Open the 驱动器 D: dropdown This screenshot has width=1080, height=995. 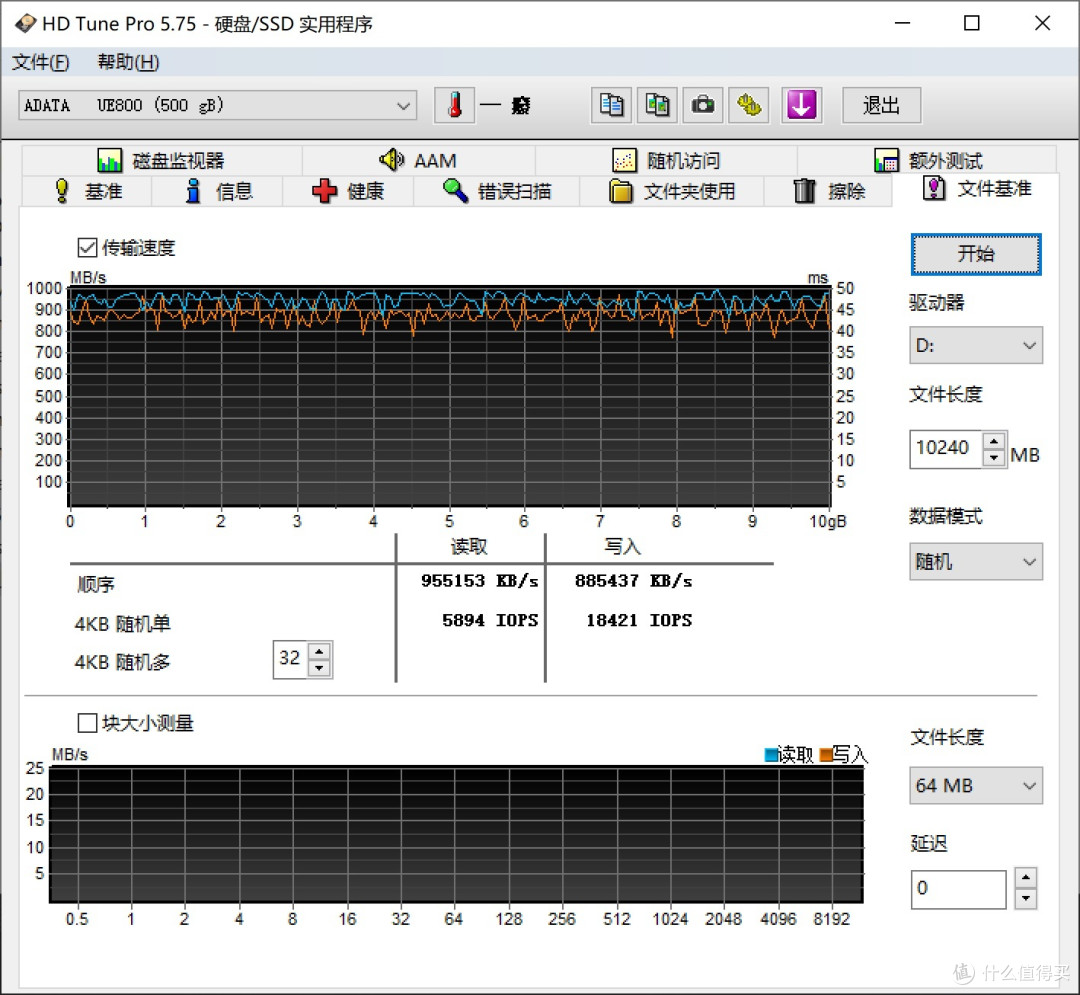[975, 345]
